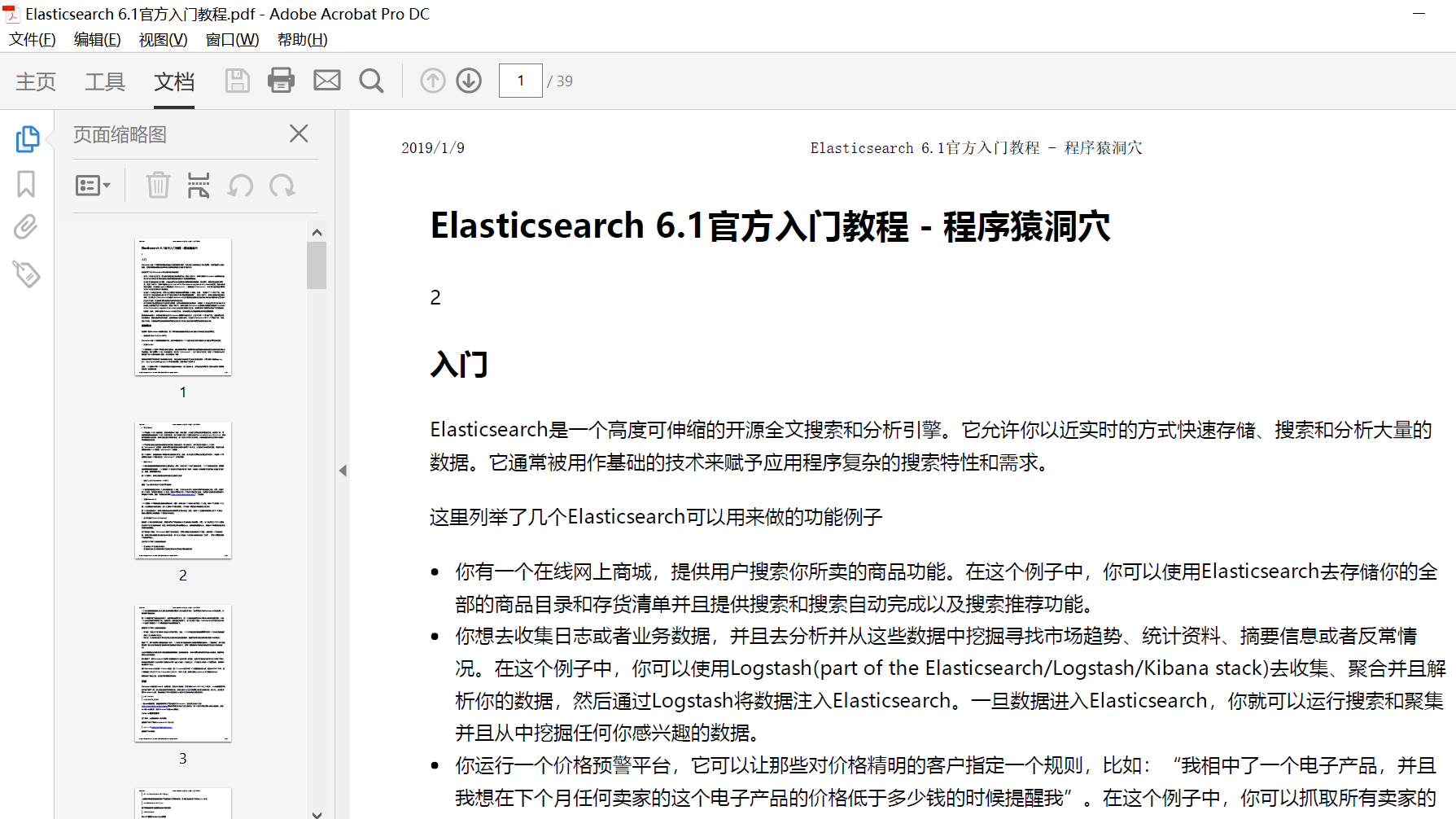The height and width of the screenshot is (819, 1456).
Task: Click the date text 2019/1/9
Action: pyautogui.click(x=433, y=148)
